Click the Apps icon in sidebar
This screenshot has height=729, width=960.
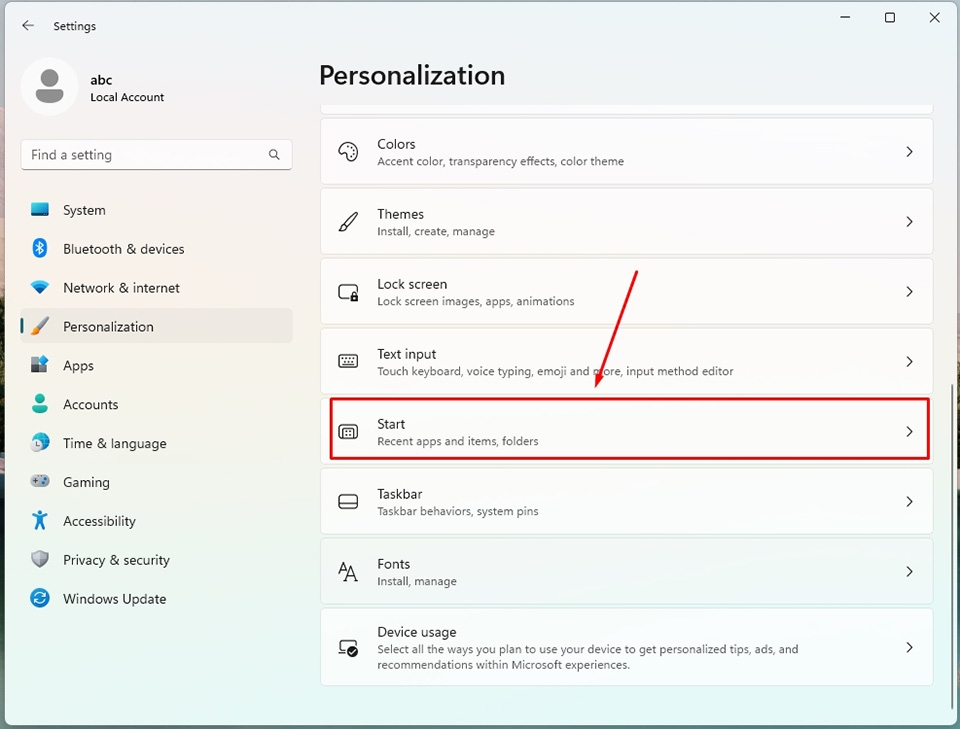pyautogui.click(x=40, y=365)
